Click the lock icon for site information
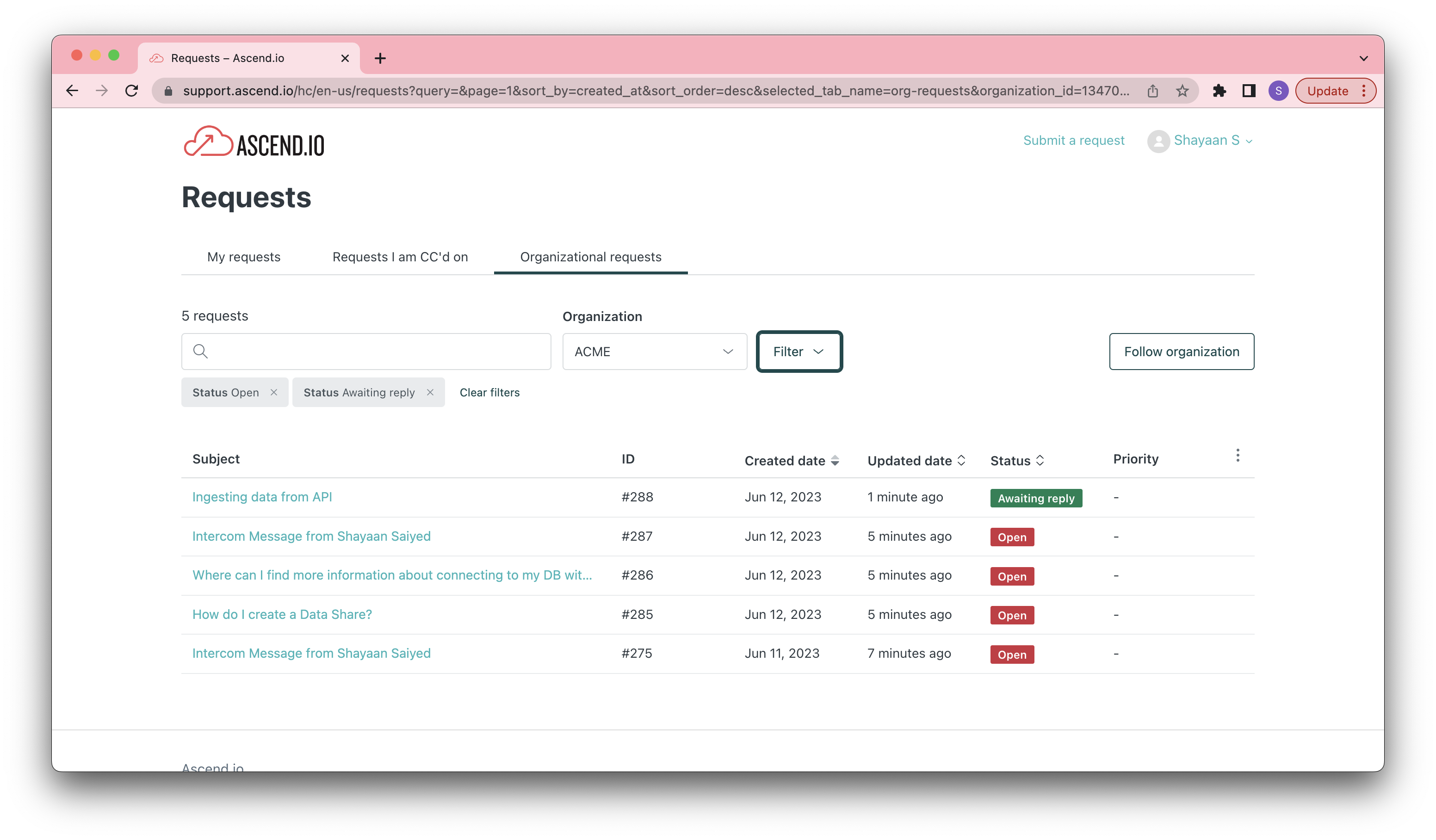This screenshot has height=840, width=1436. pyautogui.click(x=168, y=91)
